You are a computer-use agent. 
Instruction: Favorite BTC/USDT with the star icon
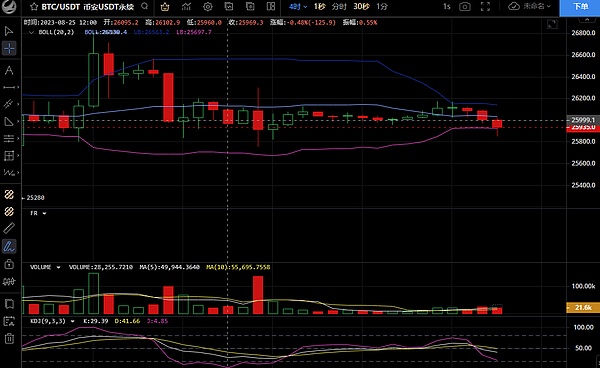tap(34, 7)
